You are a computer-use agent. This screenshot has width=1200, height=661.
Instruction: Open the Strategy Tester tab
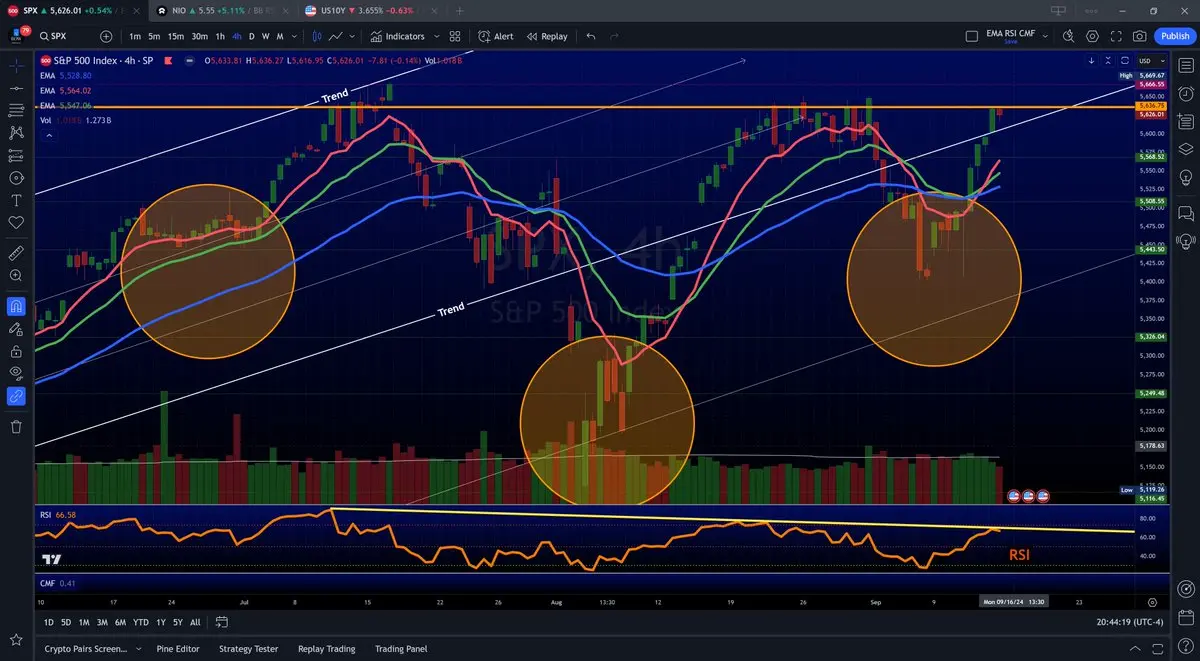(248, 649)
